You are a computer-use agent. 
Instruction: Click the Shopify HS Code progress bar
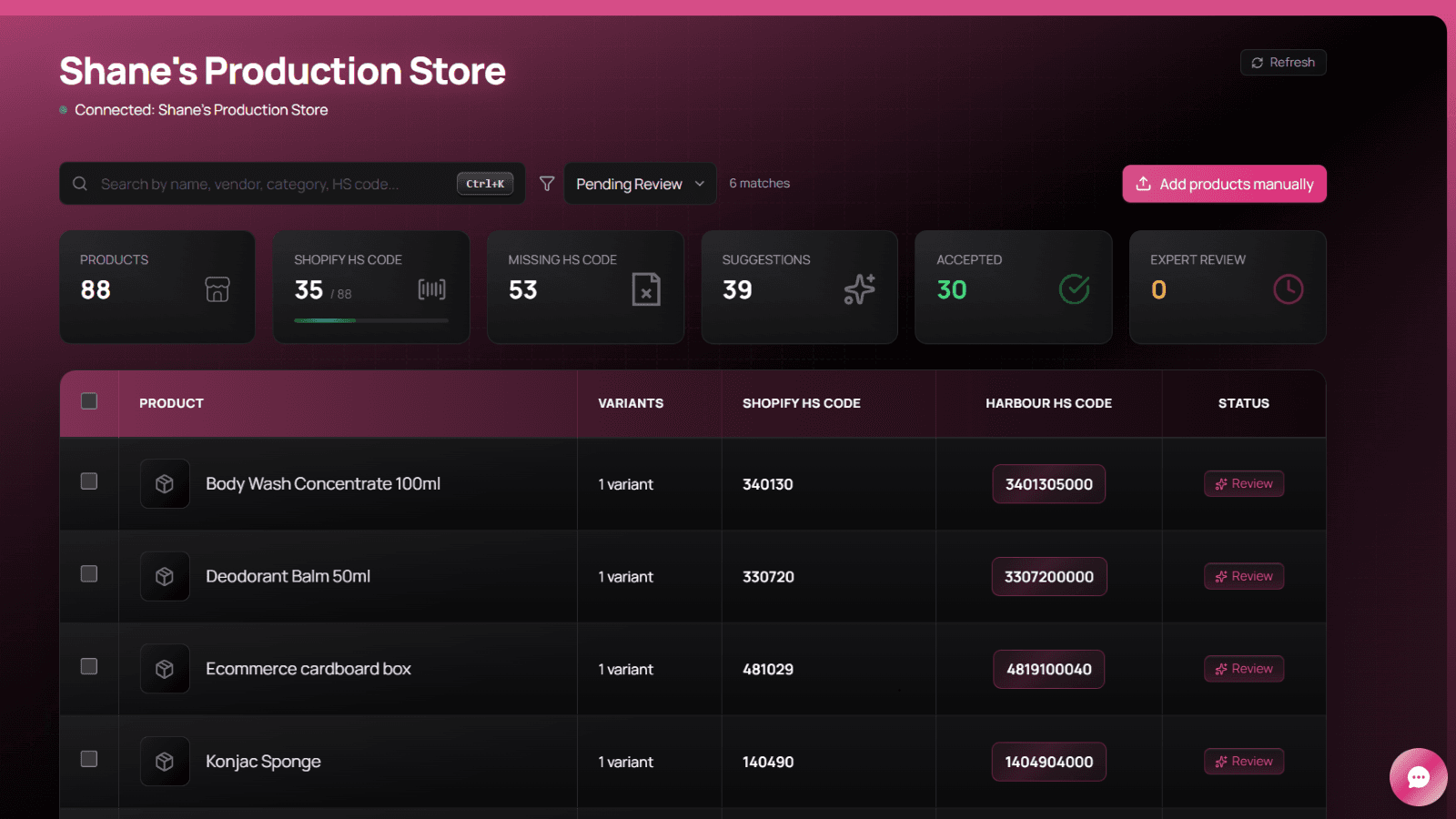point(371,320)
